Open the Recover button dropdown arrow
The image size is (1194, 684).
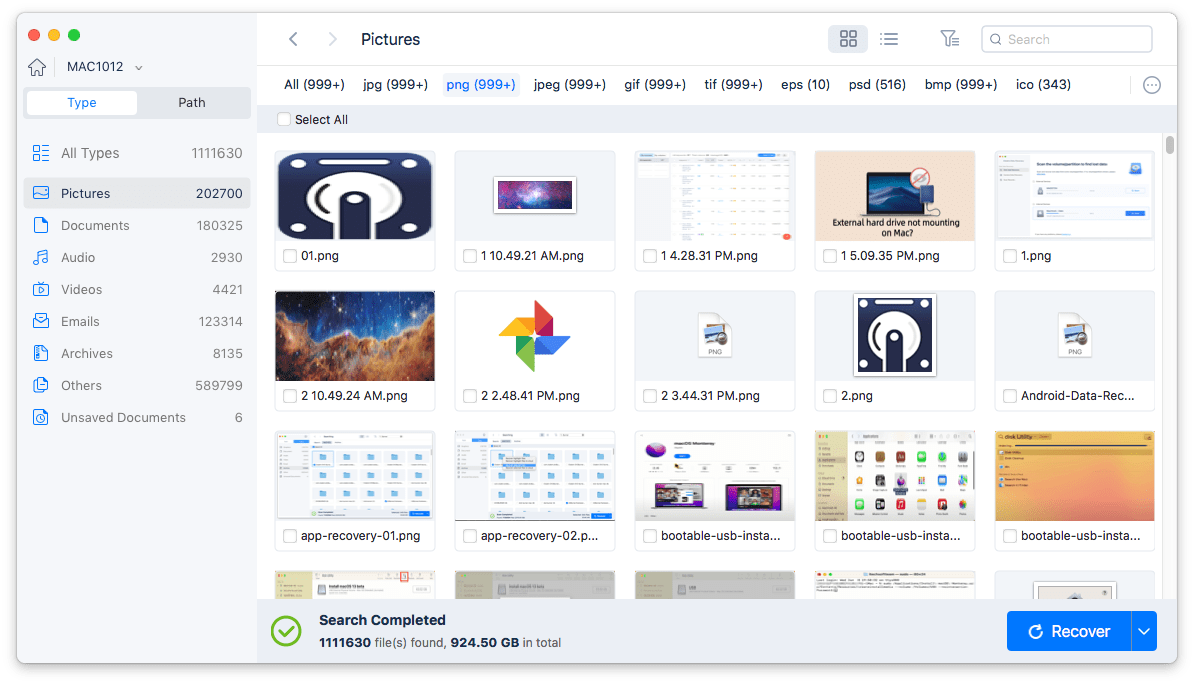pos(1144,631)
